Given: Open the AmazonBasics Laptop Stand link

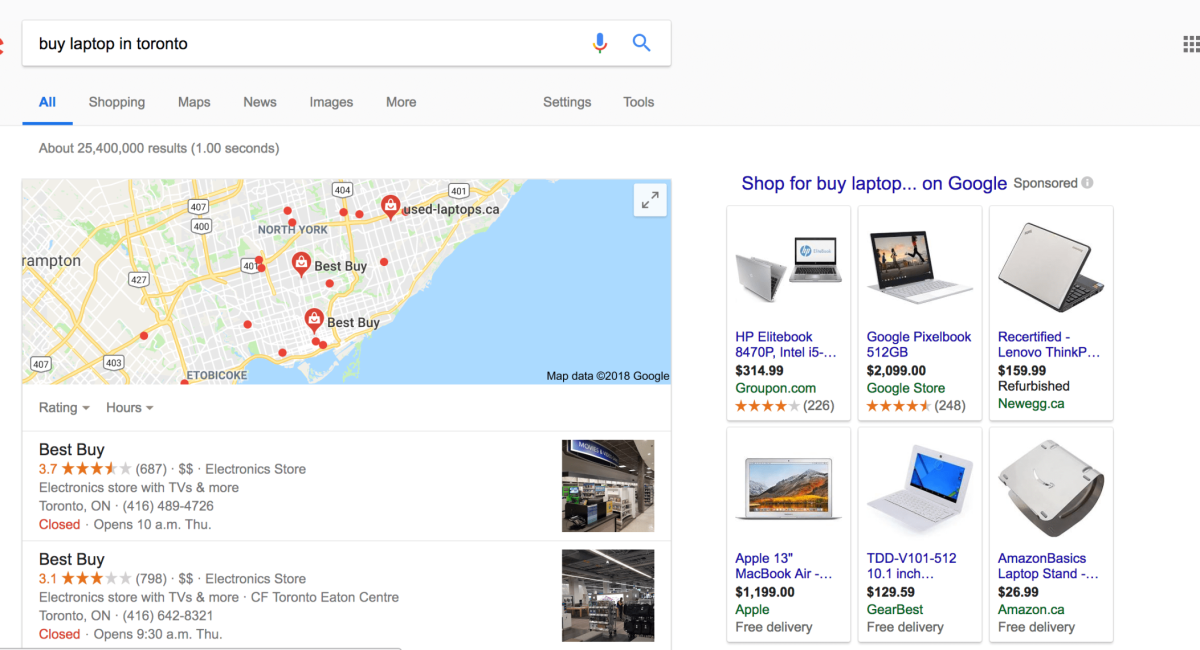Looking at the screenshot, I should click(x=1048, y=566).
